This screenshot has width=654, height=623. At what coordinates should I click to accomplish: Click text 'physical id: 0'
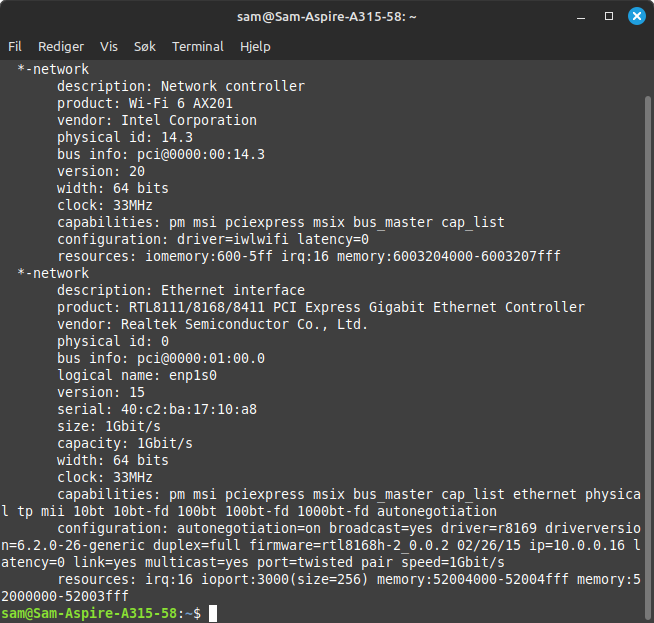point(113,341)
